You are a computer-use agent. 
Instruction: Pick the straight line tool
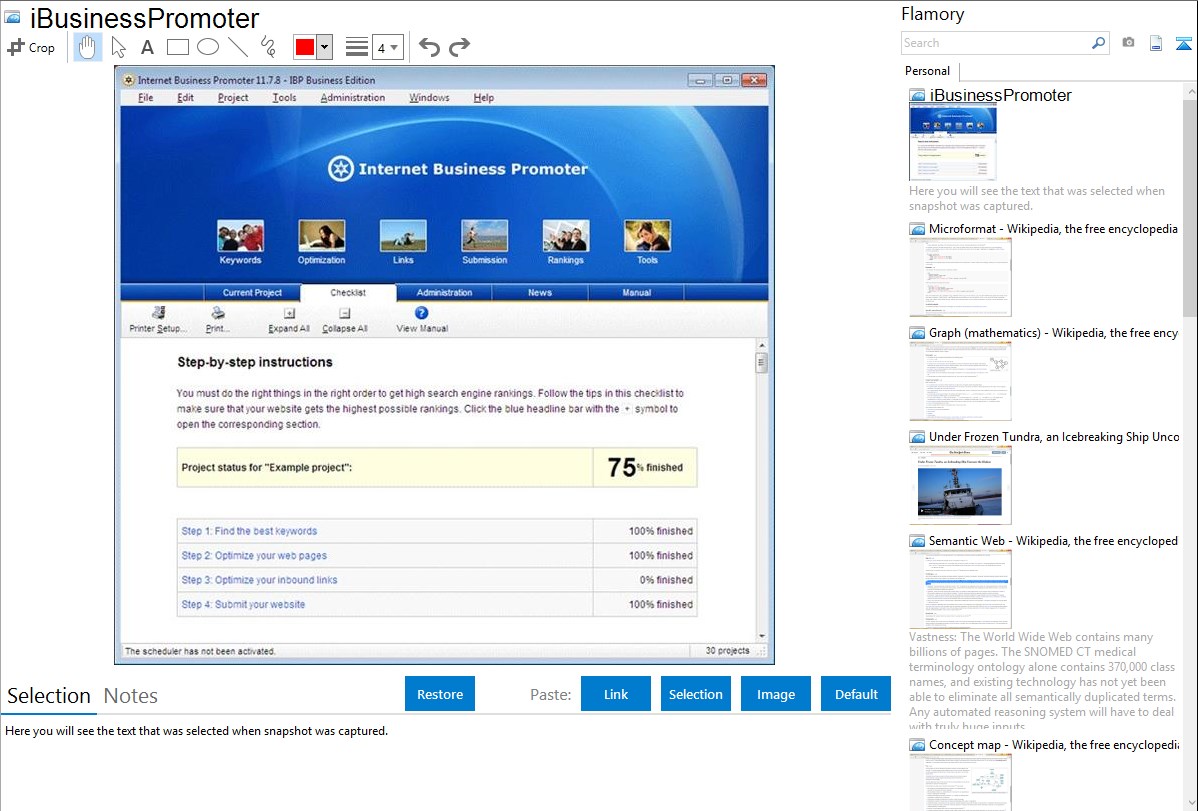(x=238, y=47)
